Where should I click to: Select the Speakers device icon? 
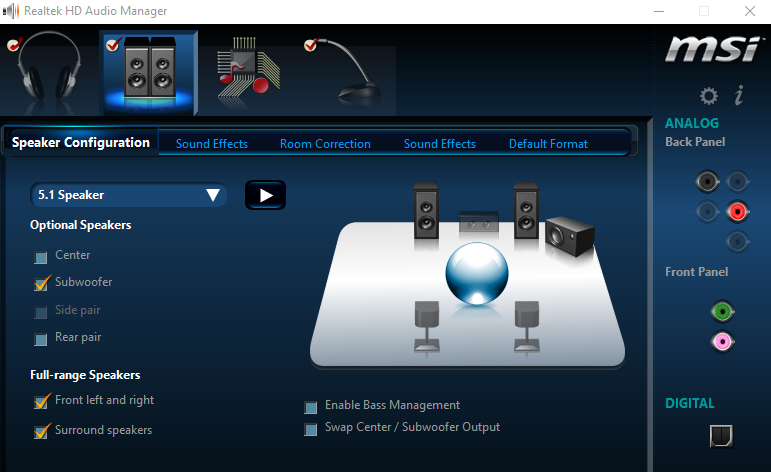point(148,72)
